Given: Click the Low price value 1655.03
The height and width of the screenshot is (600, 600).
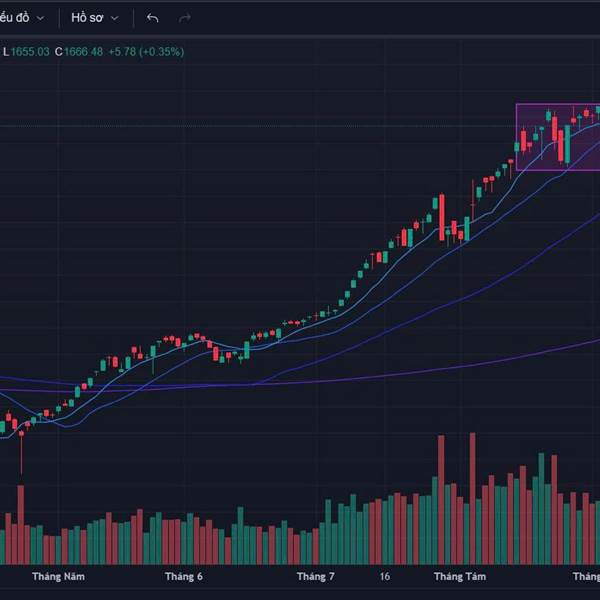Looking at the screenshot, I should (x=30, y=52).
